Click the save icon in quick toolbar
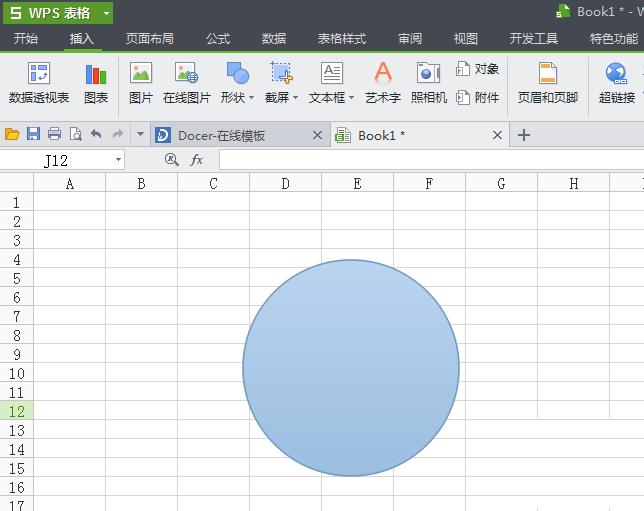The width and height of the screenshot is (644, 511). (33, 134)
